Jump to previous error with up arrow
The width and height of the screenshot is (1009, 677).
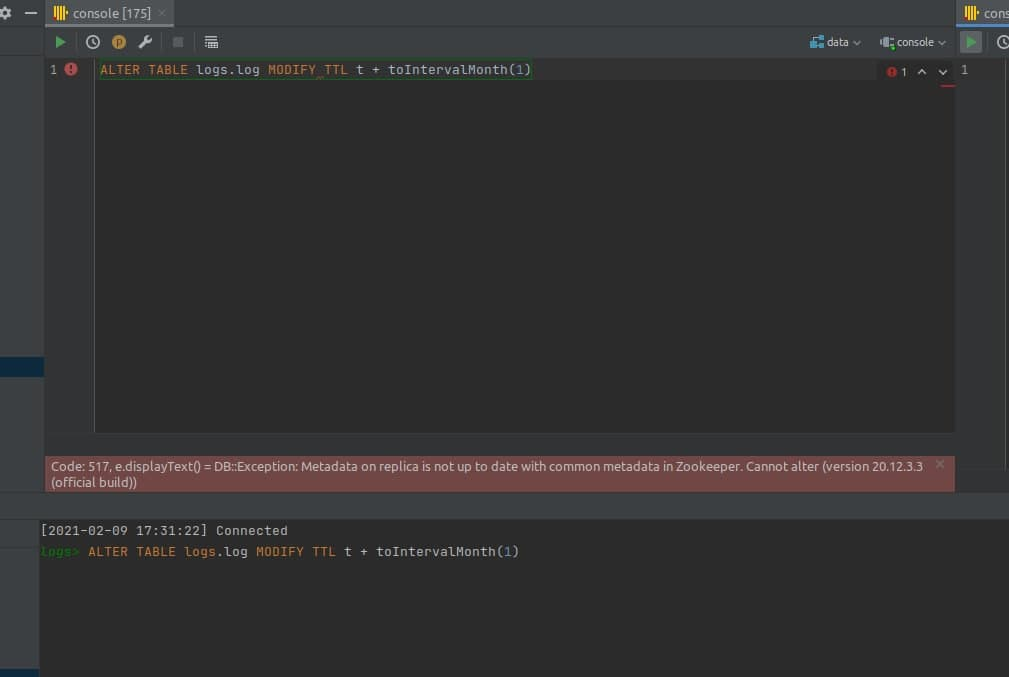coord(921,72)
